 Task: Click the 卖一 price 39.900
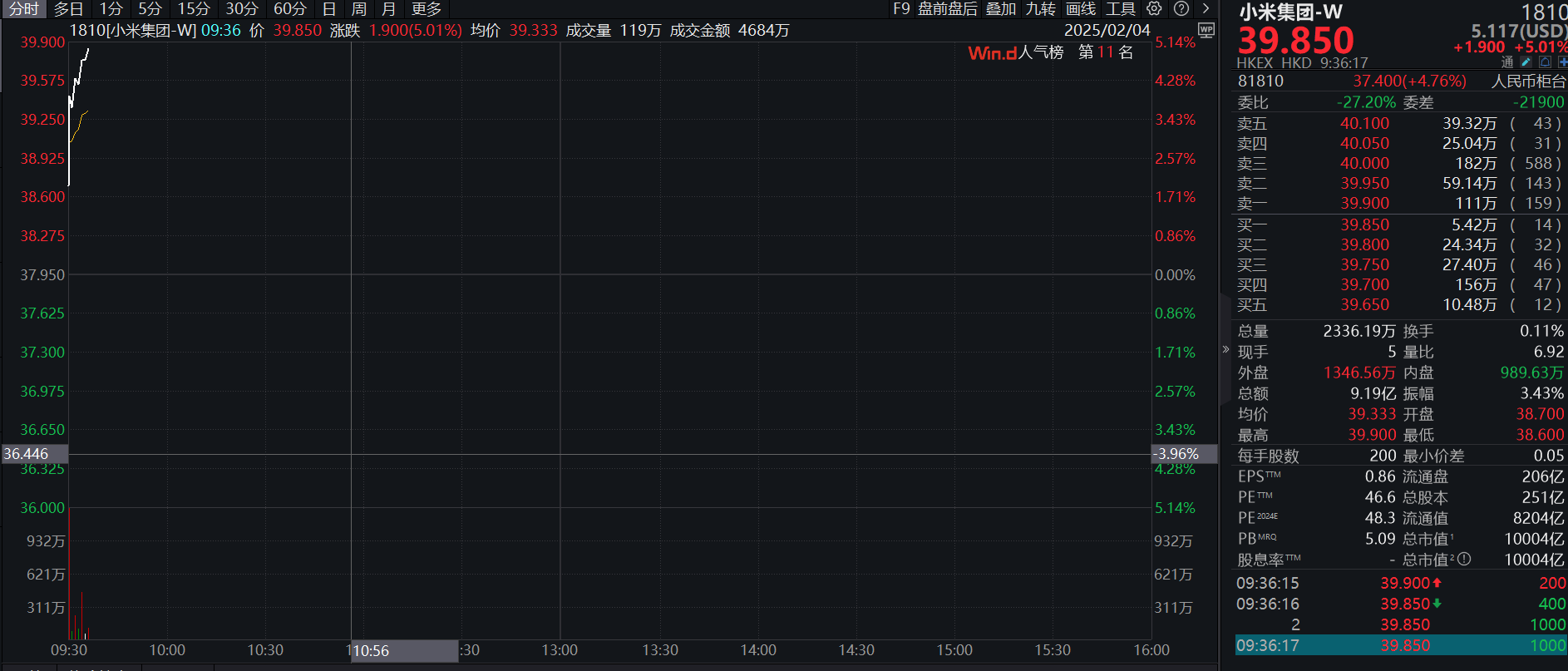tap(1364, 203)
